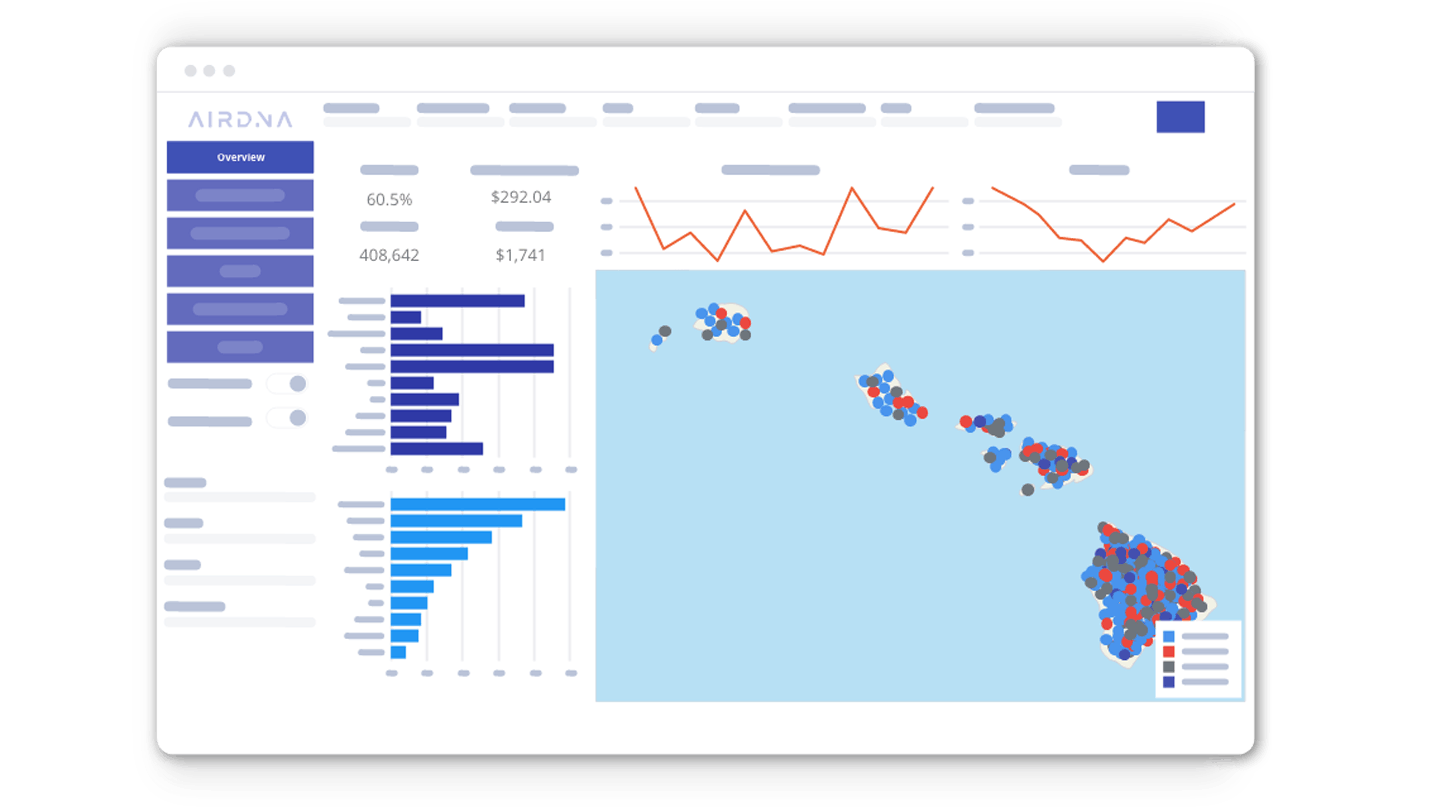The image size is (1440, 810).
Task: Click the topmost dark blue chart bar
Action: (458, 300)
